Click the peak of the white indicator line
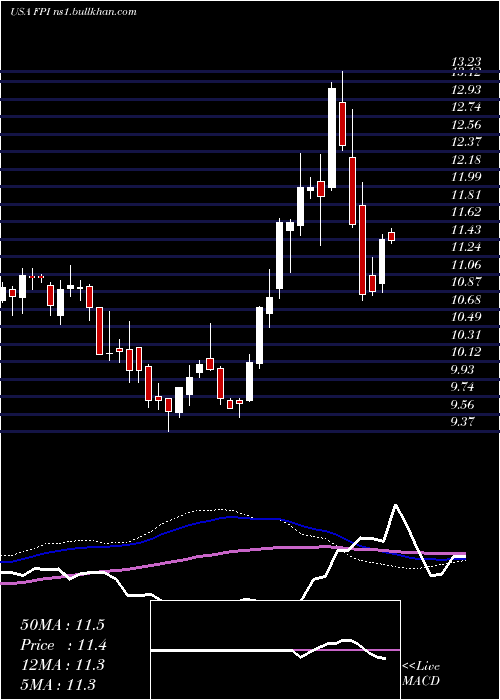500x700 pixels. pyautogui.click(x=396, y=505)
